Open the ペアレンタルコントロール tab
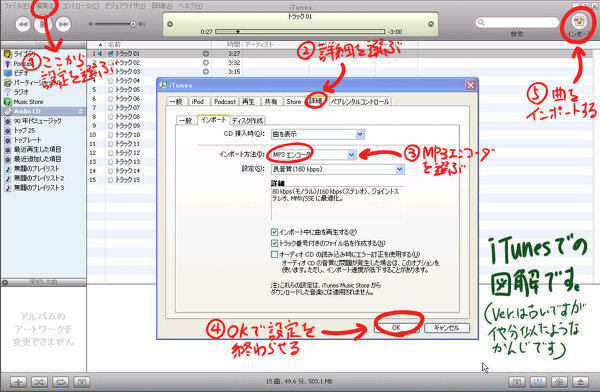This screenshot has height=392, width=600. [360, 101]
